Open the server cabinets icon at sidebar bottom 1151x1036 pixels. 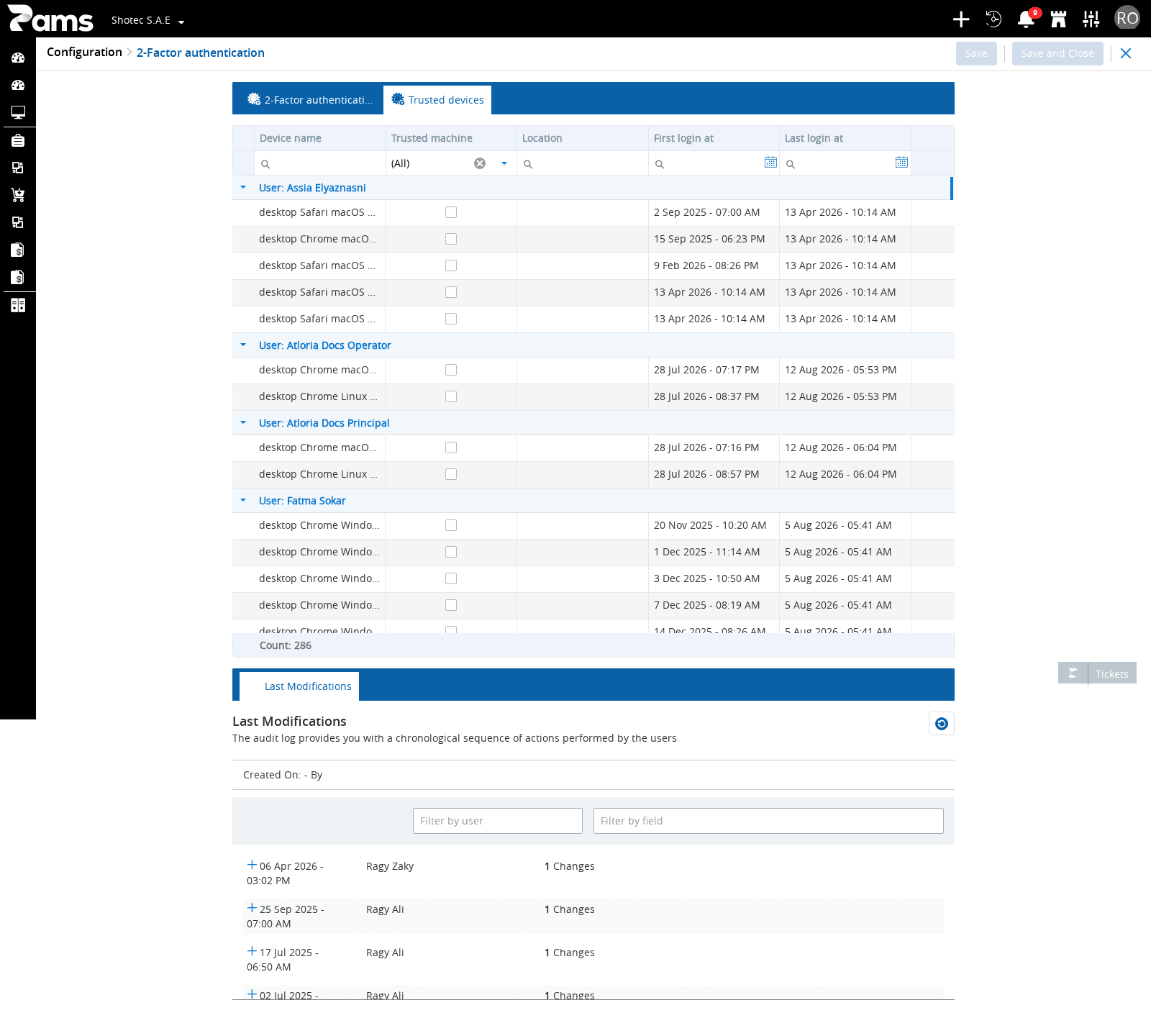(18, 305)
